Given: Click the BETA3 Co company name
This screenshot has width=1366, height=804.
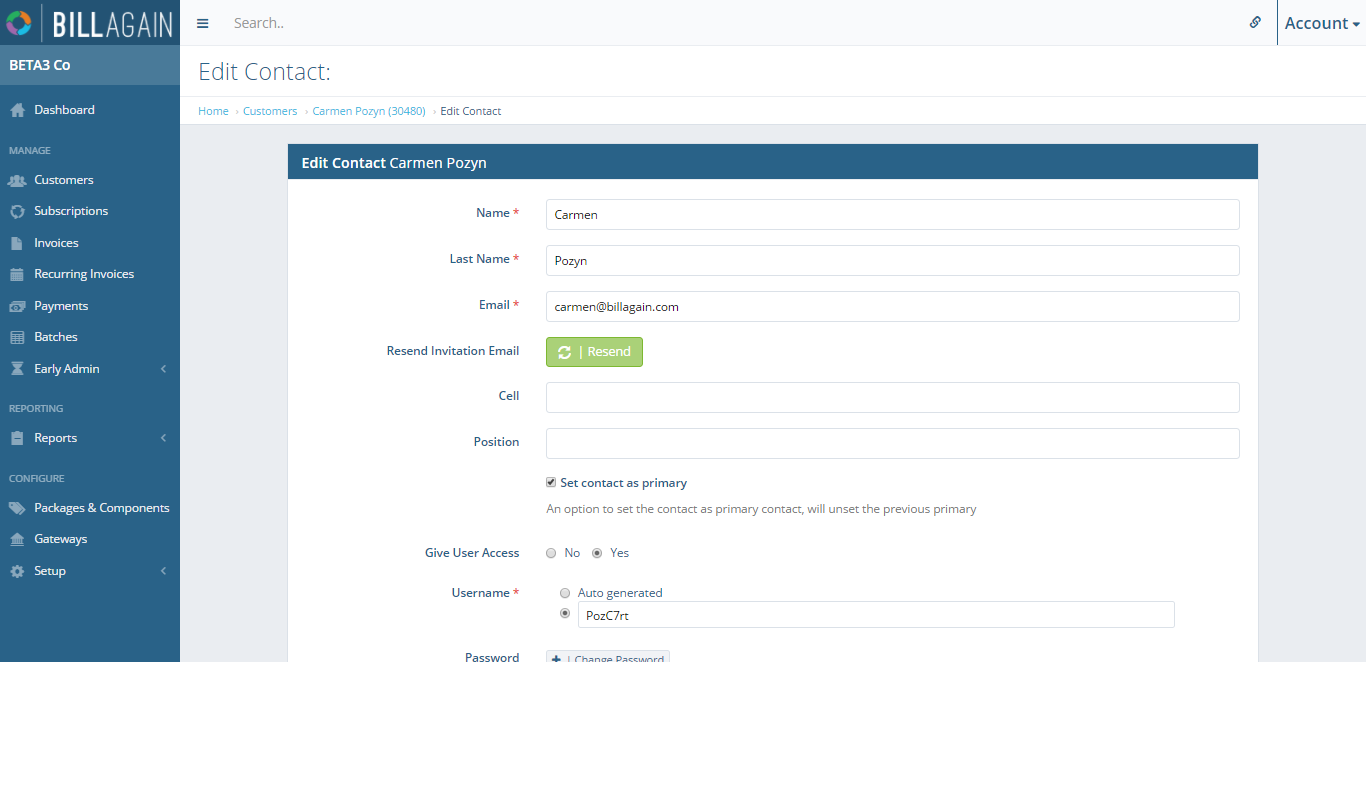Looking at the screenshot, I should [40, 65].
